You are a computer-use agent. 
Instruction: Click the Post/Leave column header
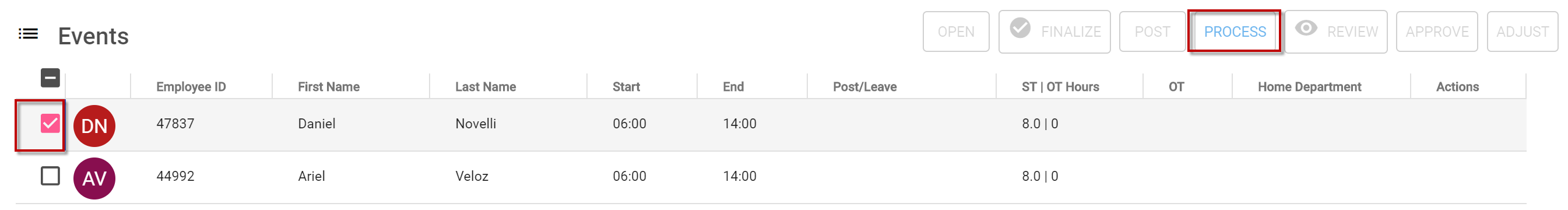pos(864,87)
